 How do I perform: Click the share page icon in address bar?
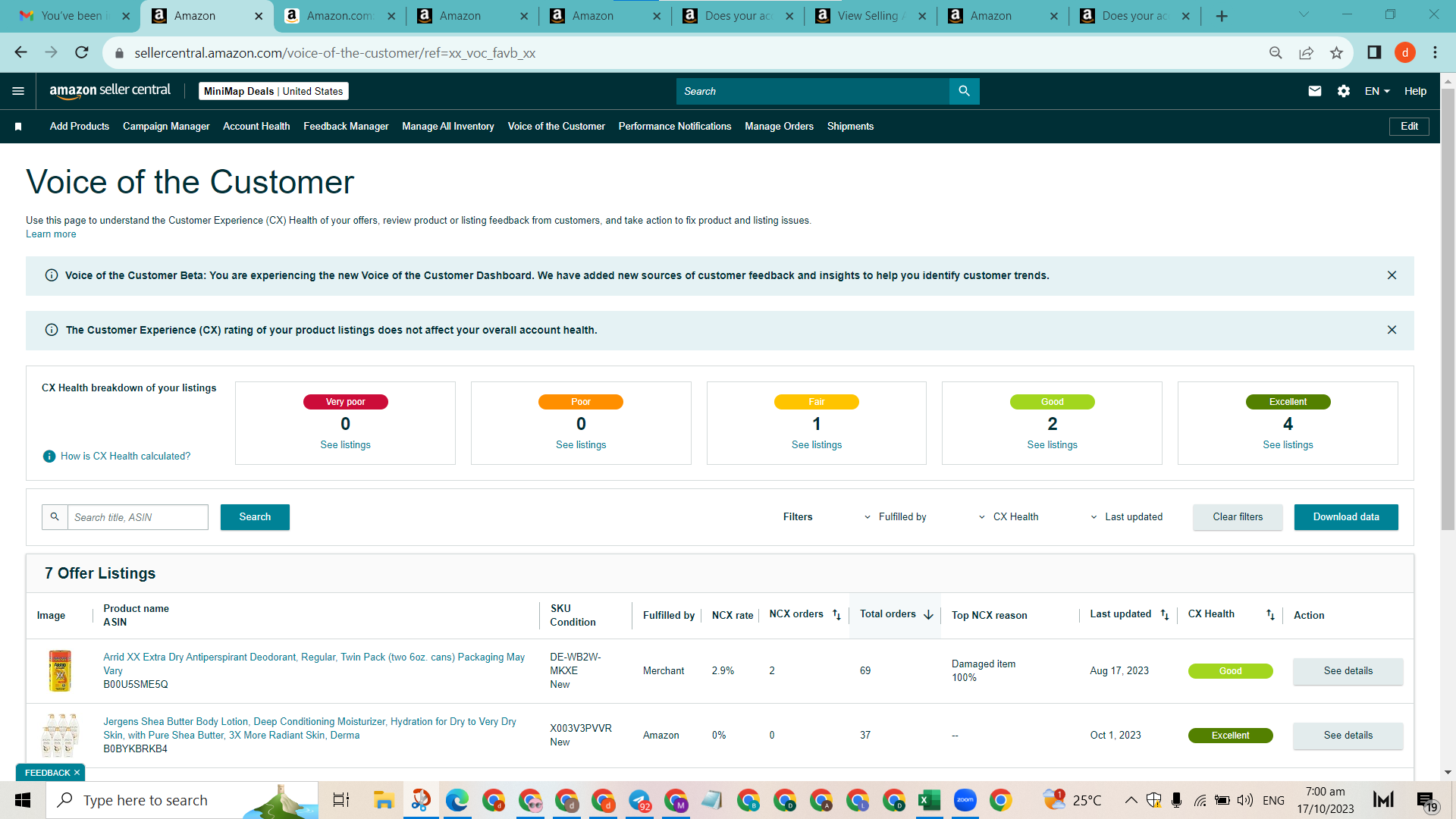click(1306, 52)
